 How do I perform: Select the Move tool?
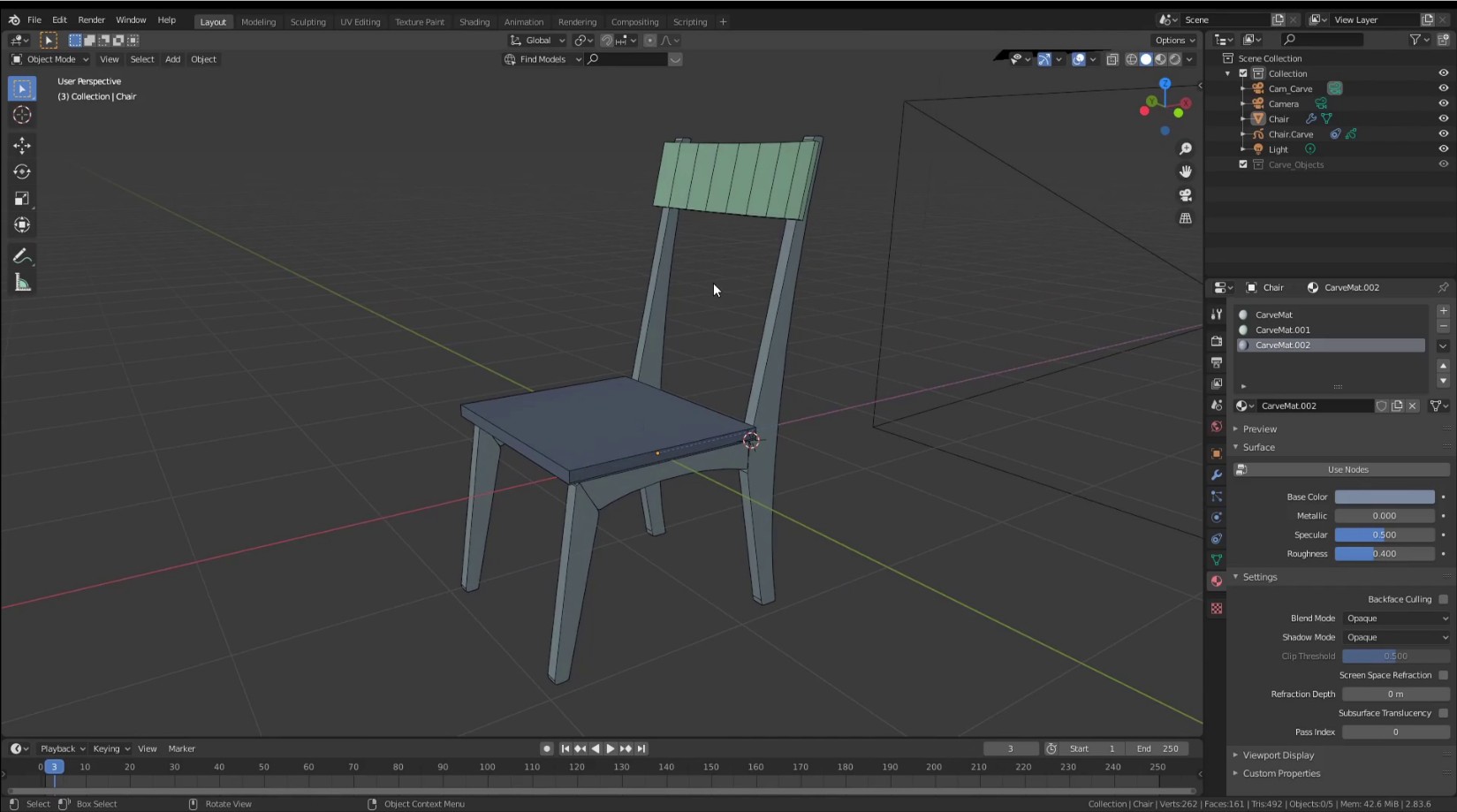pos(22,146)
